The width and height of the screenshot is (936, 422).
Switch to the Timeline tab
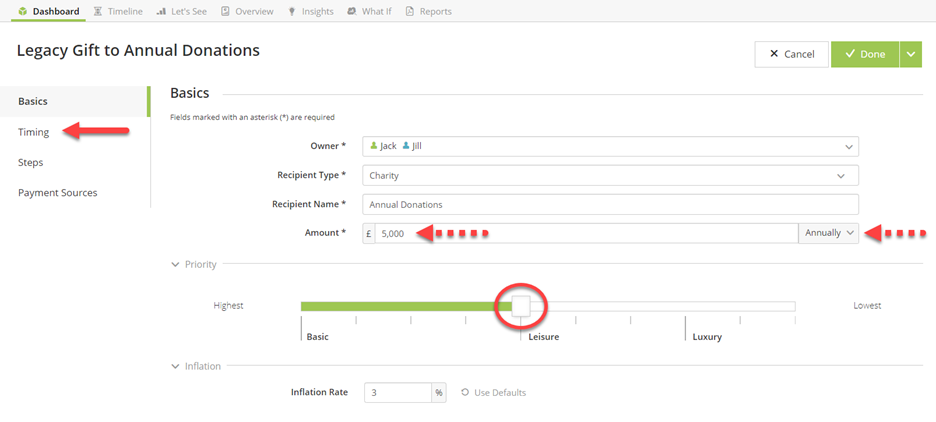click(x=117, y=11)
